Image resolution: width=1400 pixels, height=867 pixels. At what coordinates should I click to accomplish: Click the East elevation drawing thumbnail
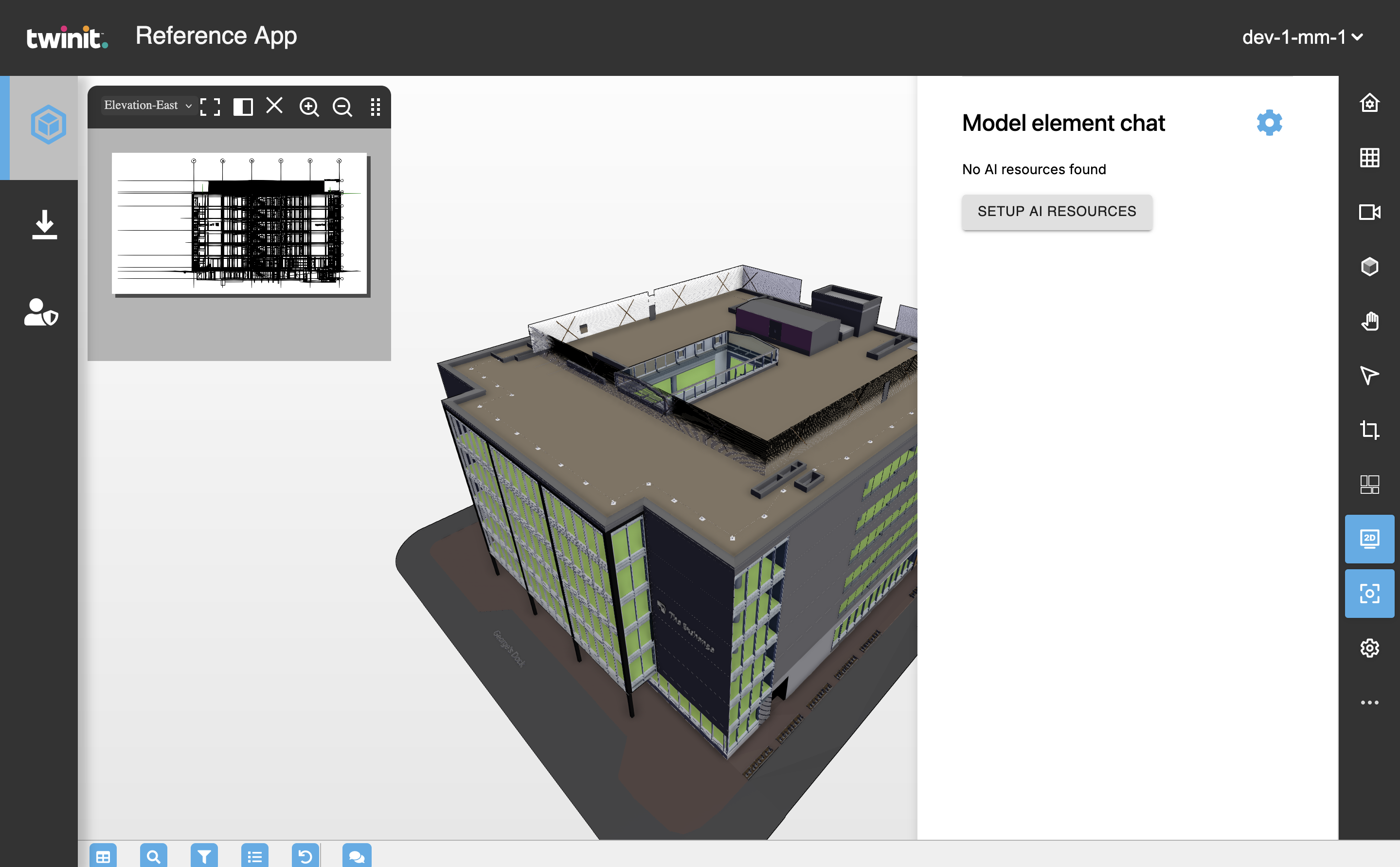[239, 224]
